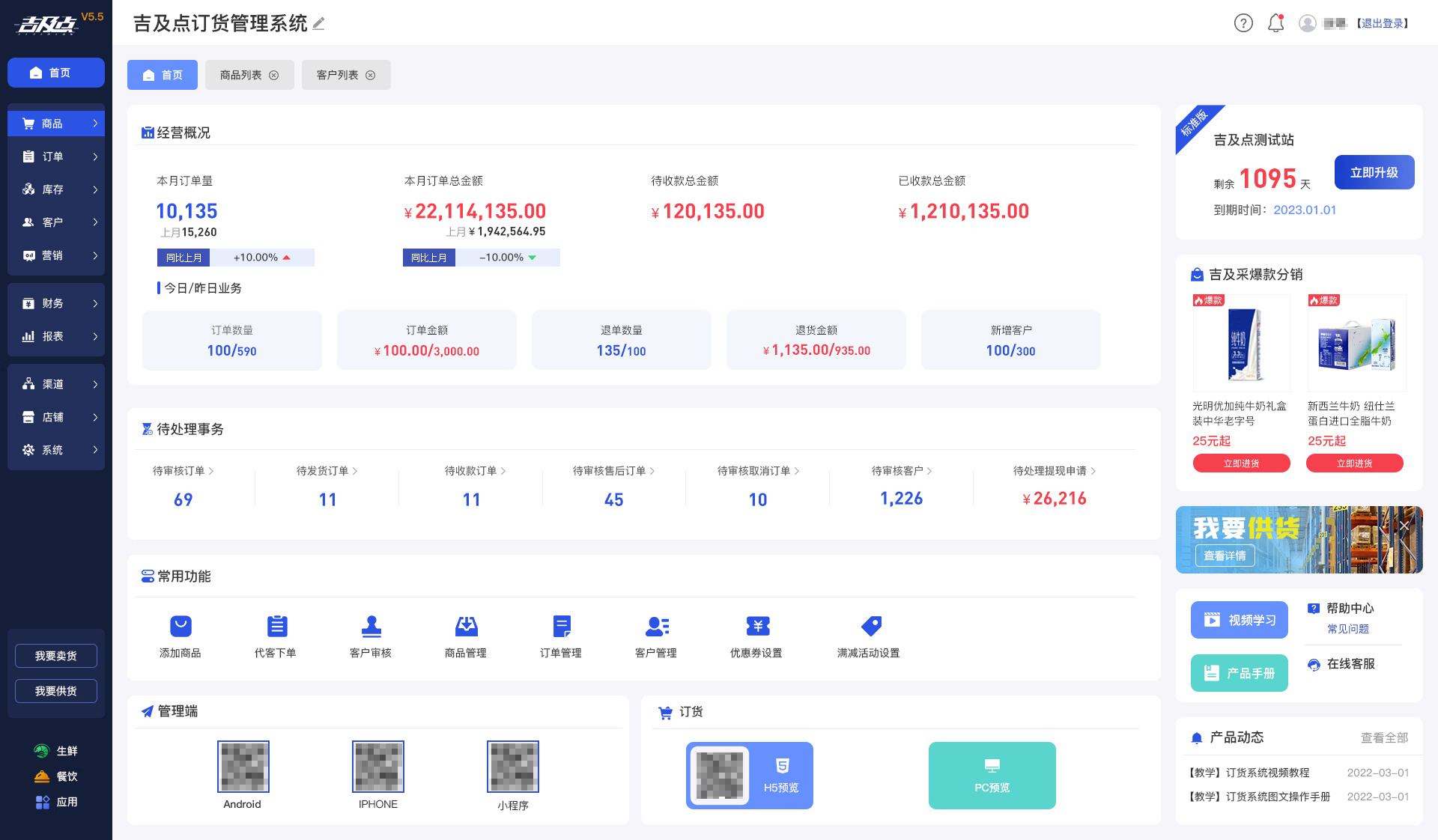Expand the 财务 sidebar menu
The width and height of the screenshot is (1438, 840).
point(56,303)
